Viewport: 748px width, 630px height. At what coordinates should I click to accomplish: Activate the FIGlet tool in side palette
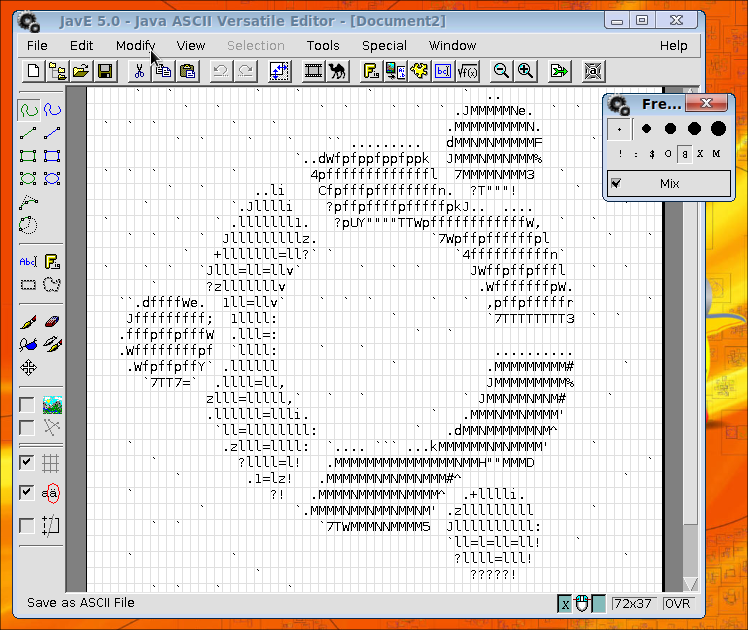tap(52, 262)
